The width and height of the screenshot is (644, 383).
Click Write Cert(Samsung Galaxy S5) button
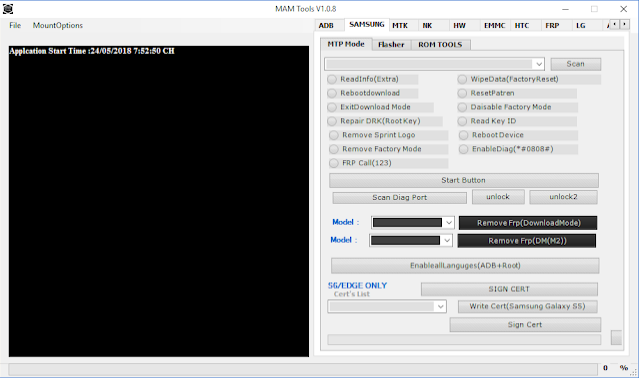coord(527,306)
